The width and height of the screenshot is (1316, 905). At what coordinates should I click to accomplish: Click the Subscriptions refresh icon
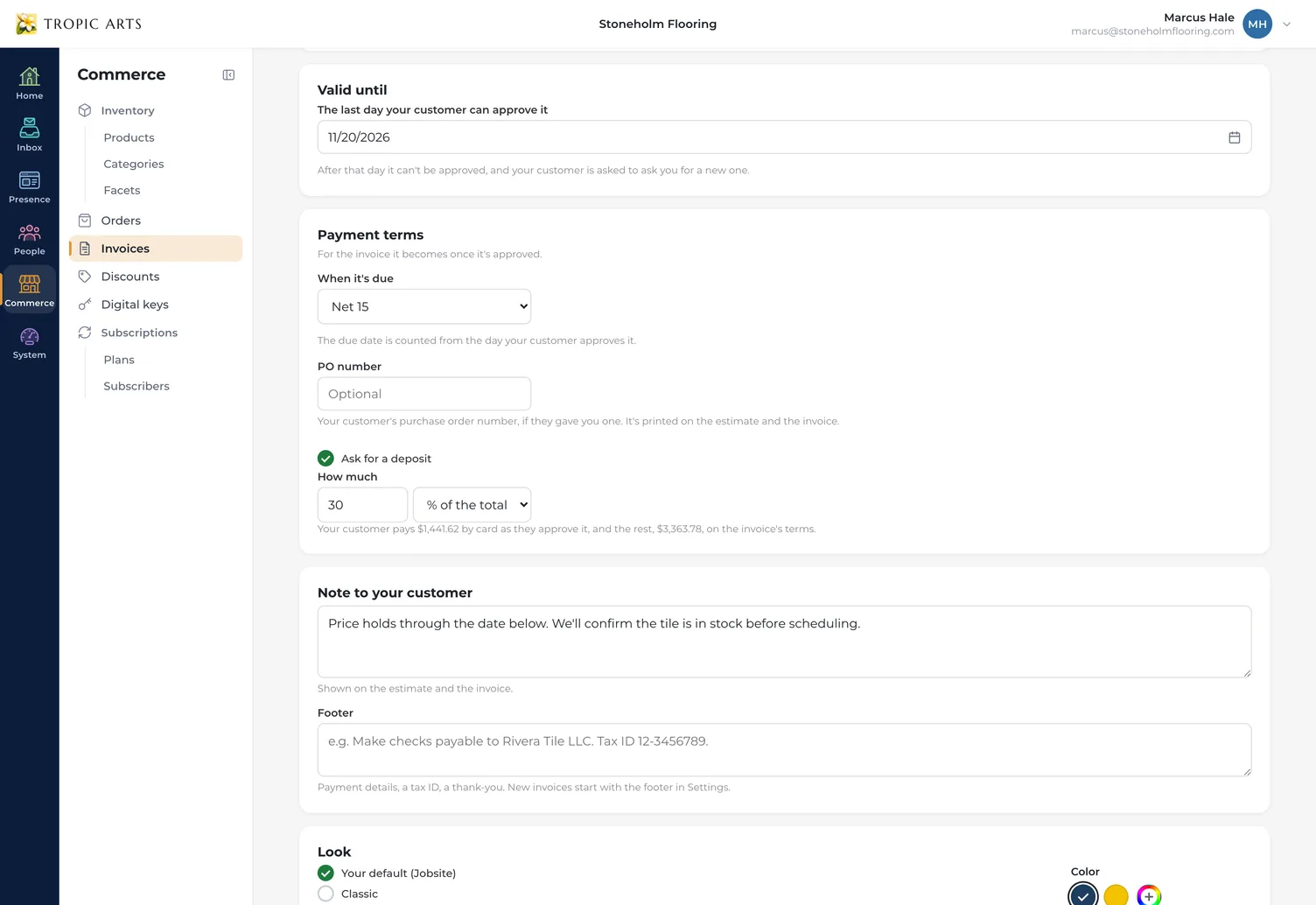(85, 333)
